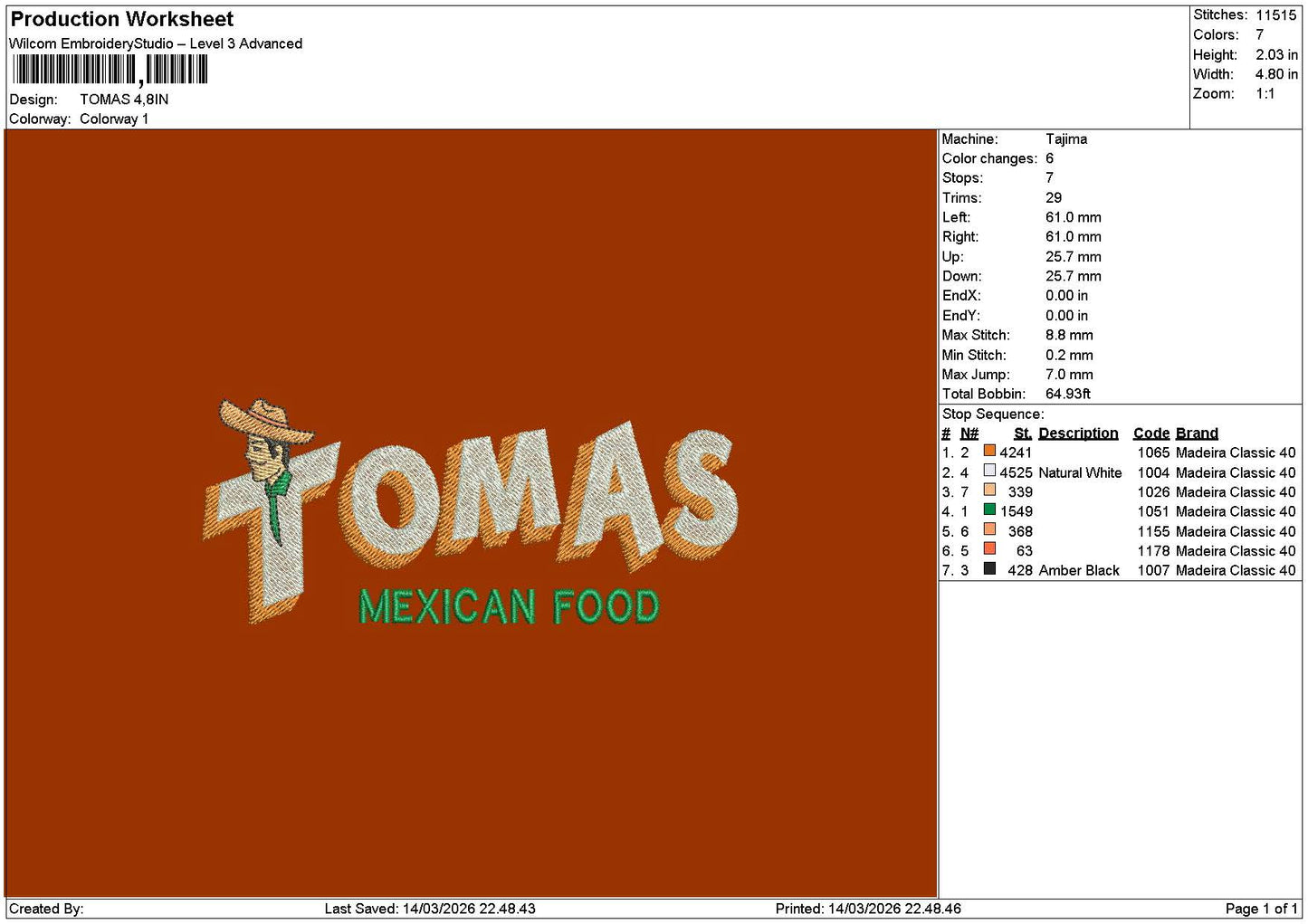The height and width of the screenshot is (924, 1308).
Task: Click thread number 1549 in row 4
Action: click(1016, 511)
